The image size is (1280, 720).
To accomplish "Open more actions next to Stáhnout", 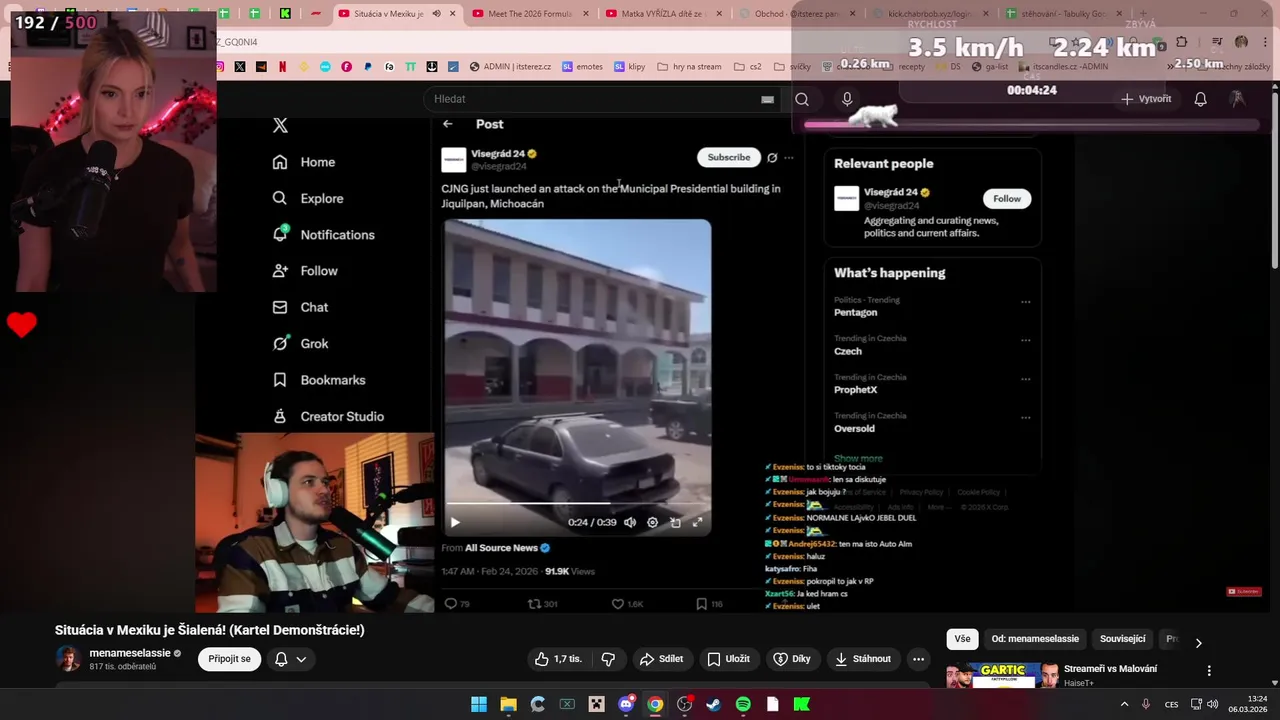I will click(x=918, y=659).
